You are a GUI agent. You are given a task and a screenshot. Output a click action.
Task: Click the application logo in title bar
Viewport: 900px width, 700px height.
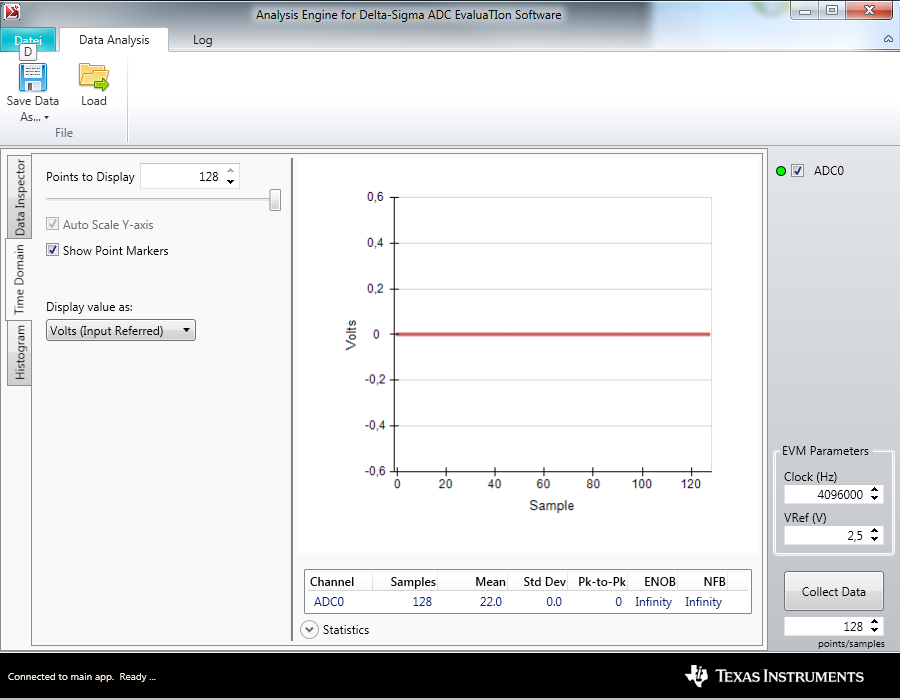point(11,11)
